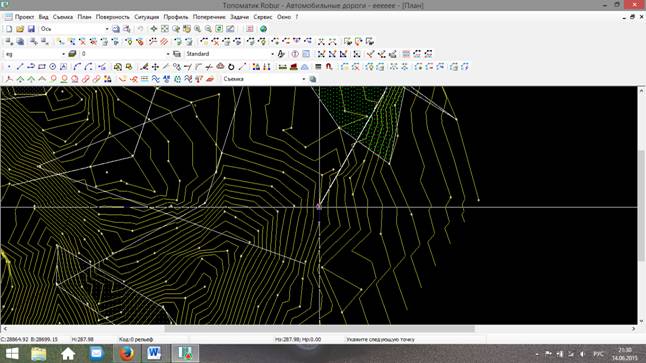This screenshot has width=646, height=363.
Task: Open the layer dropdown showing 0
Action: click(125, 54)
